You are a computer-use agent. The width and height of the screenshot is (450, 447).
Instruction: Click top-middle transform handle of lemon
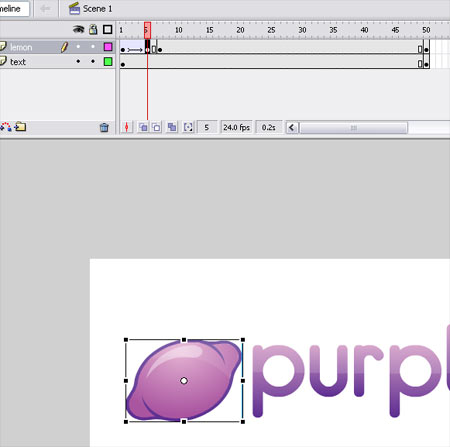184,340
